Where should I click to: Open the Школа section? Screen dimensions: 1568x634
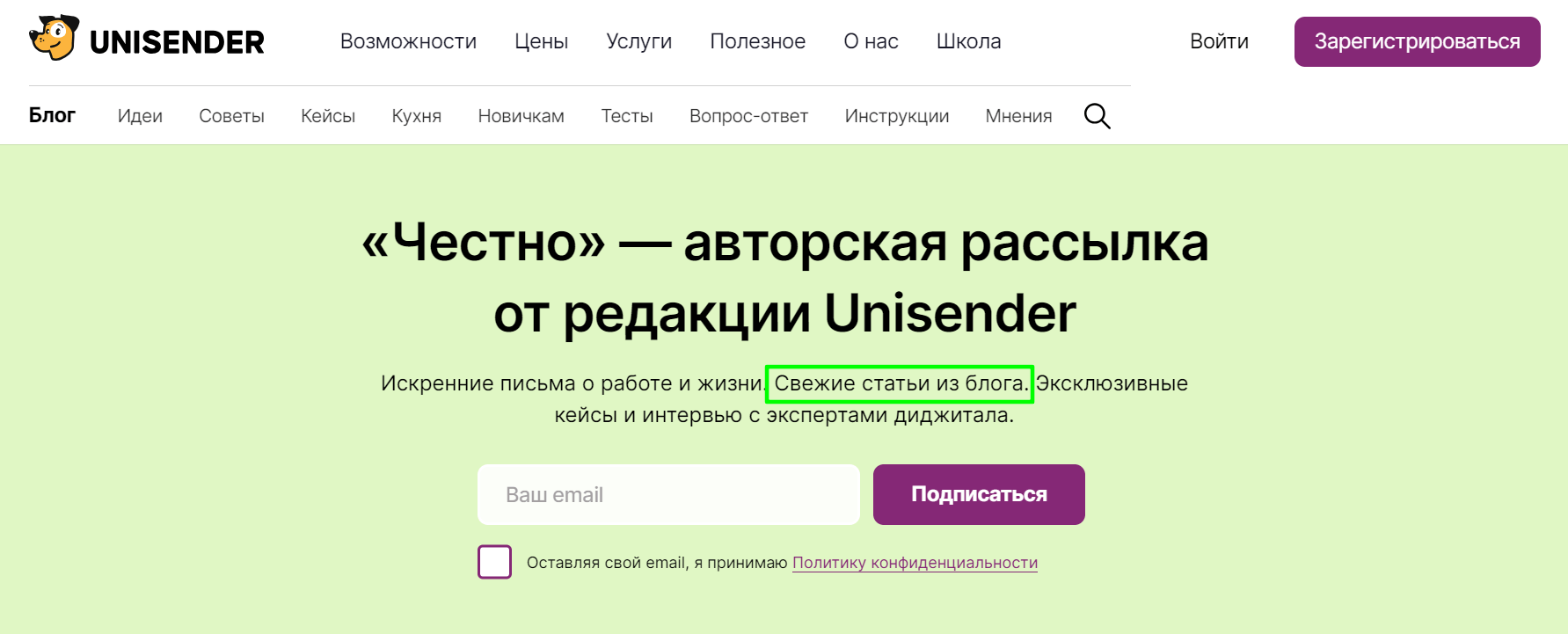[x=968, y=41]
